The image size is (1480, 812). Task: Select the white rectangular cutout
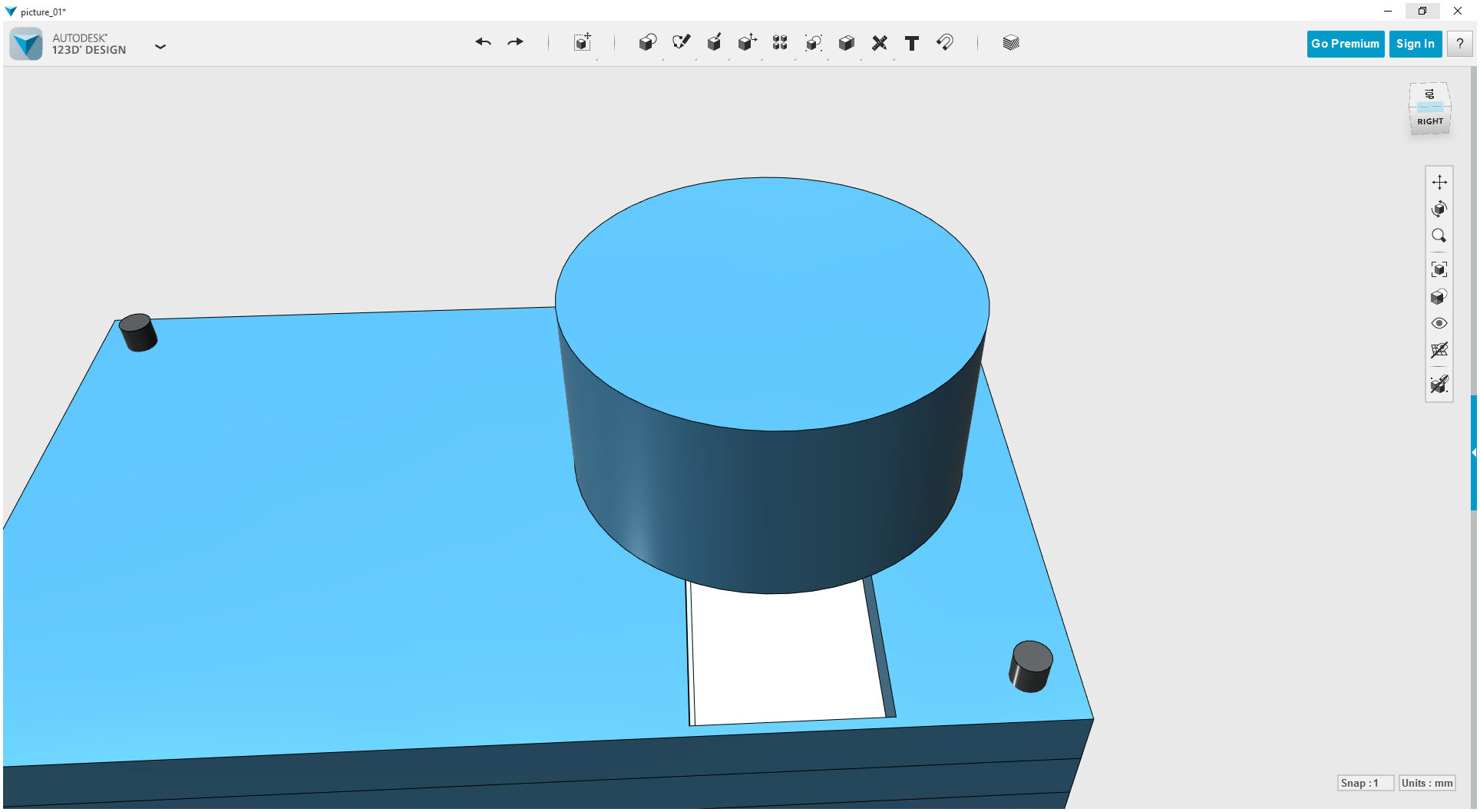click(x=787, y=656)
